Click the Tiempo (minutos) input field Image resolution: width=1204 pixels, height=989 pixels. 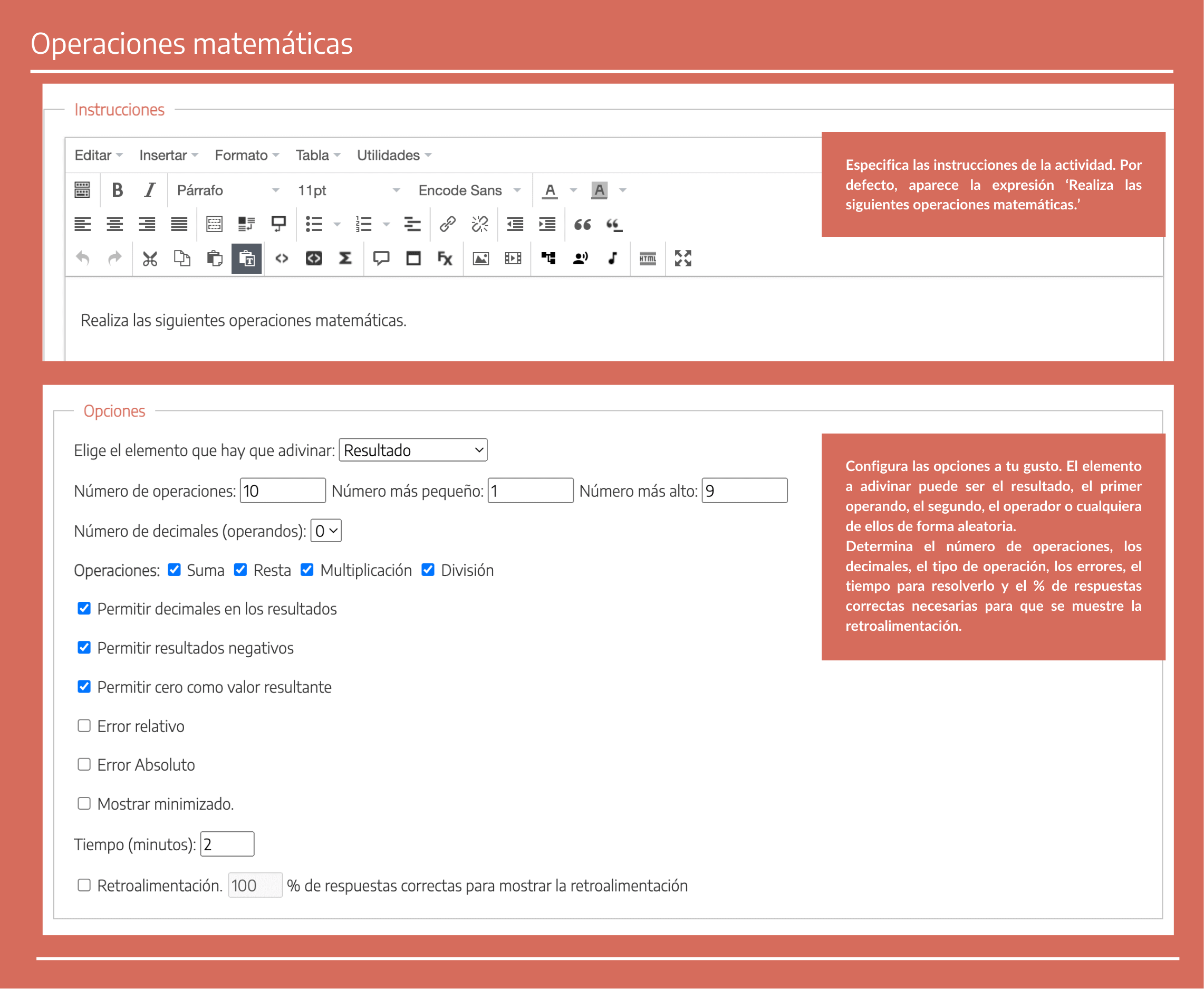click(227, 844)
